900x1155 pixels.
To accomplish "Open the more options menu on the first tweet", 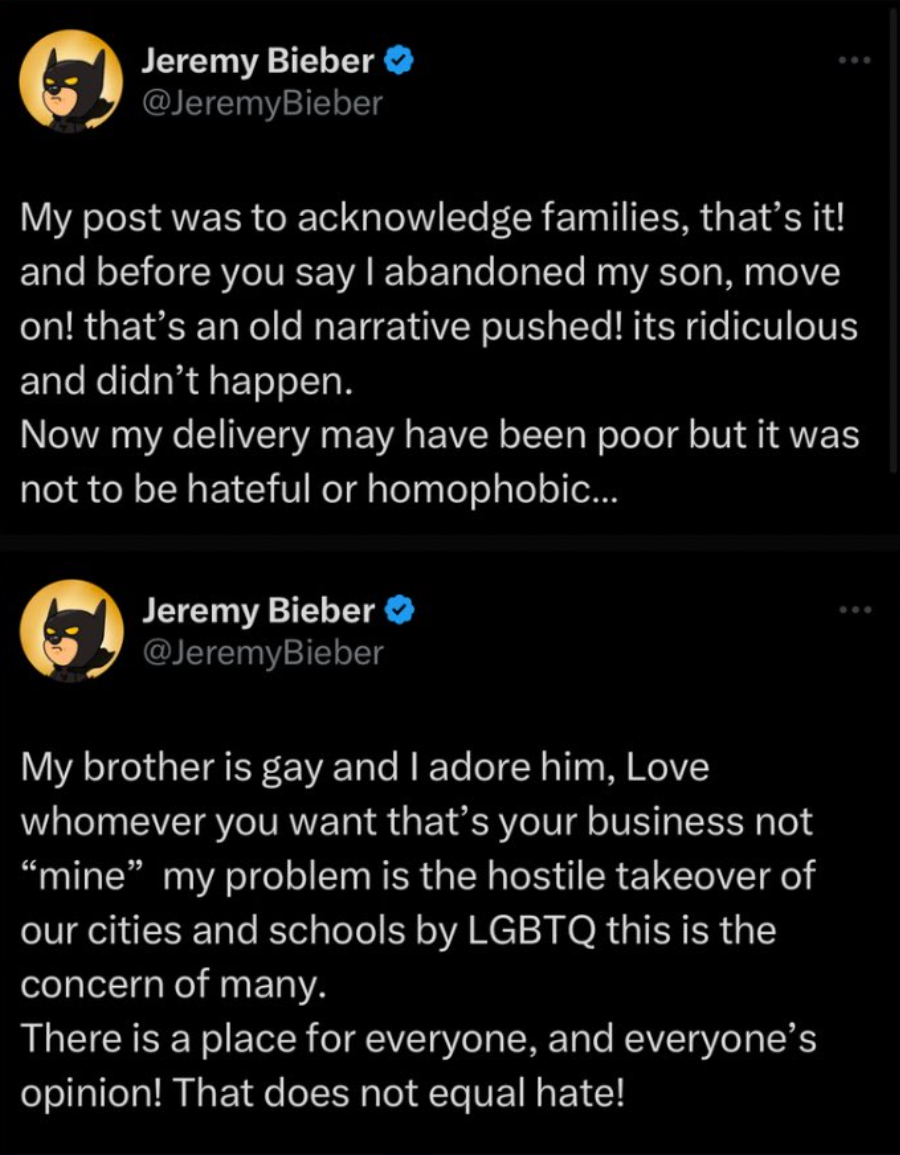I will (x=855, y=61).
